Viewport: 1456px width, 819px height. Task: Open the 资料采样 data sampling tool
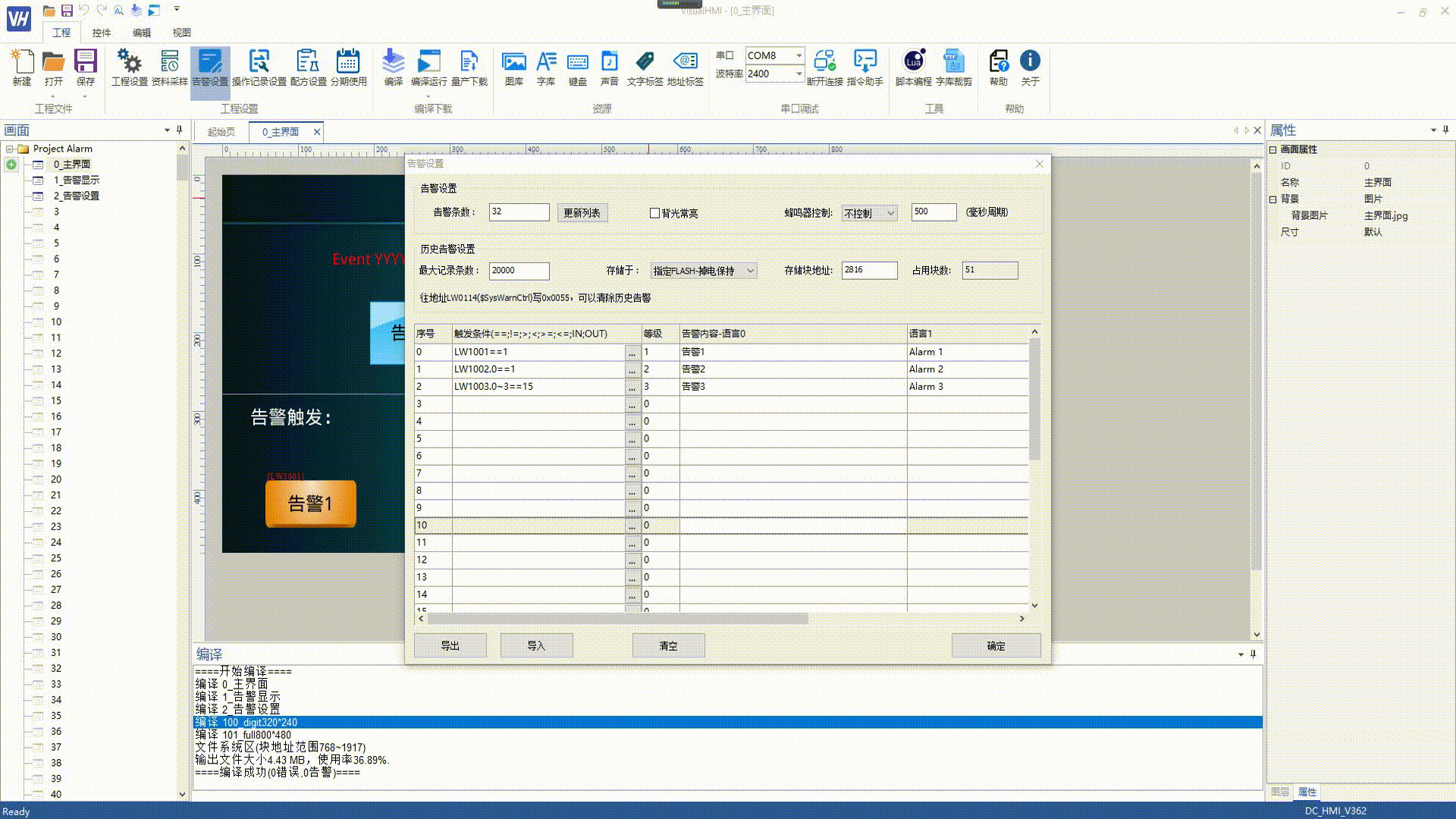pyautogui.click(x=169, y=63)
